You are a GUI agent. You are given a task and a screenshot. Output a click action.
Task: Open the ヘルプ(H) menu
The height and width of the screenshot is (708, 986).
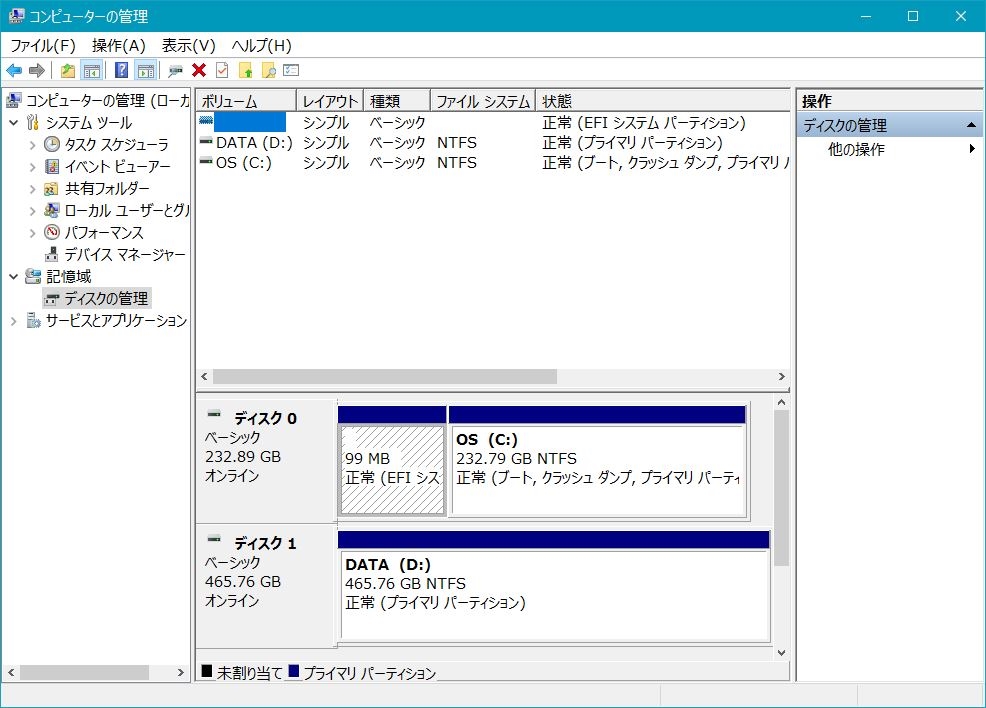(x=262, y=46)
